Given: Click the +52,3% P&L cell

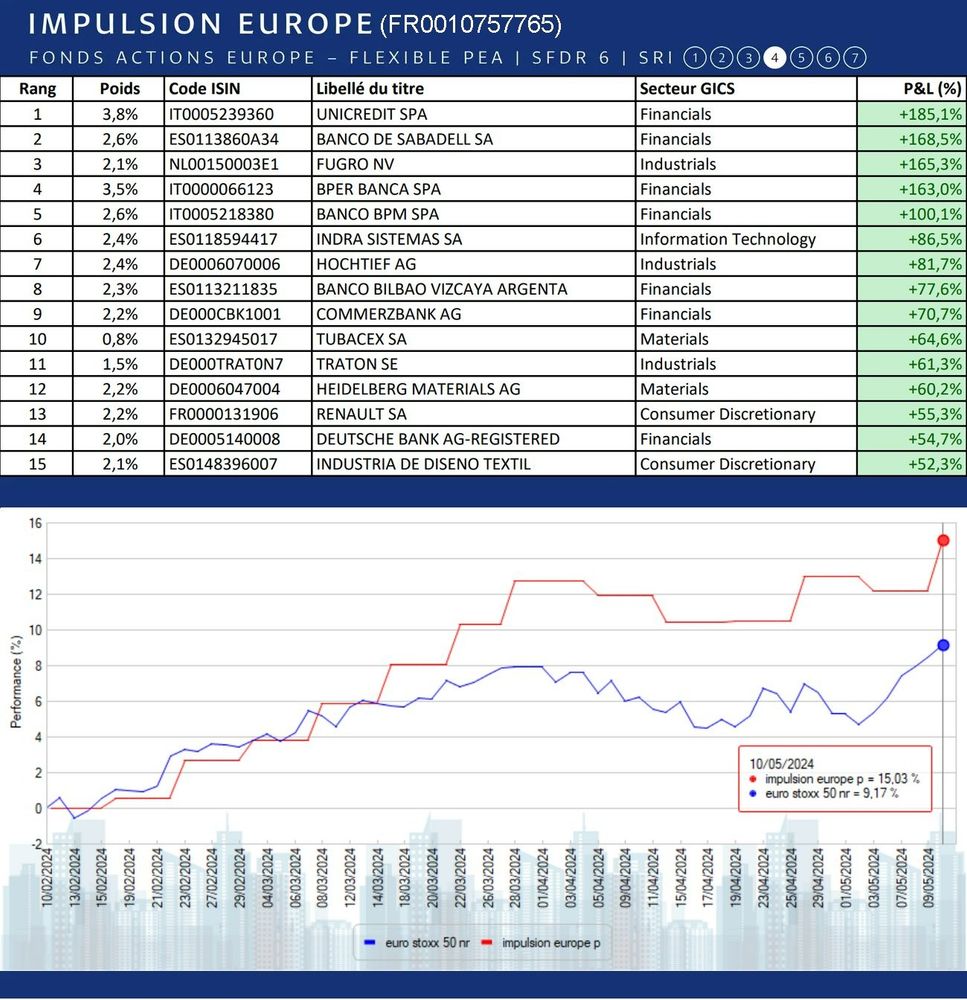Looking at the screenshot, I should [910, 464].
